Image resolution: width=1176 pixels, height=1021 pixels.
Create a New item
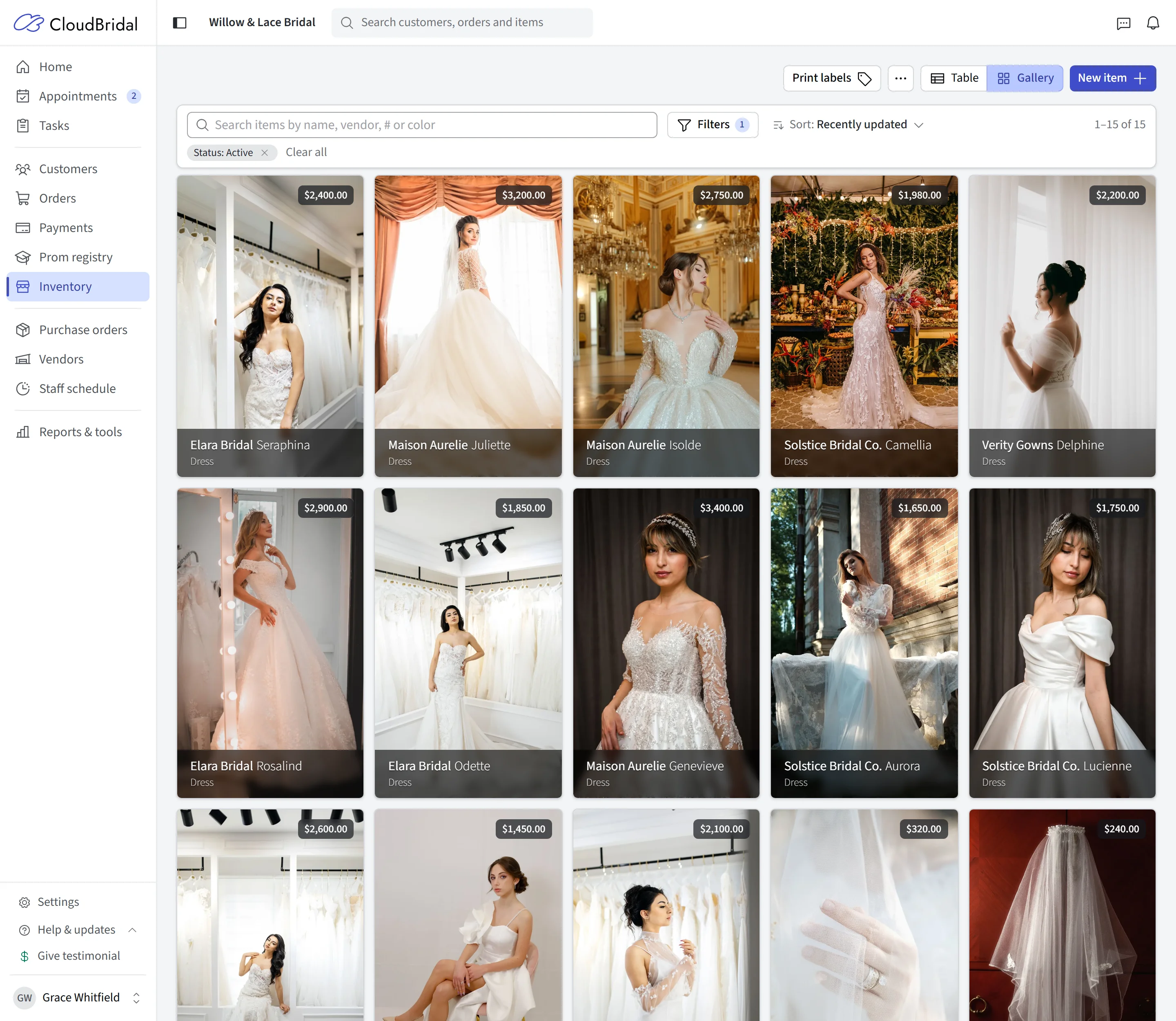[x=1112, y=78]
